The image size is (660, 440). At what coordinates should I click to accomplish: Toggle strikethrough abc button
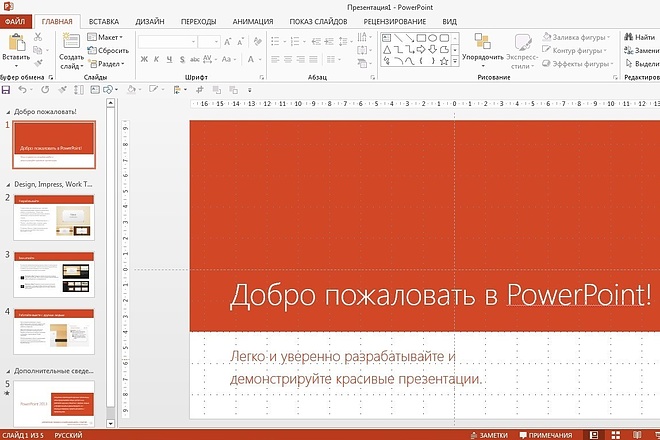(x=194, y=59)
